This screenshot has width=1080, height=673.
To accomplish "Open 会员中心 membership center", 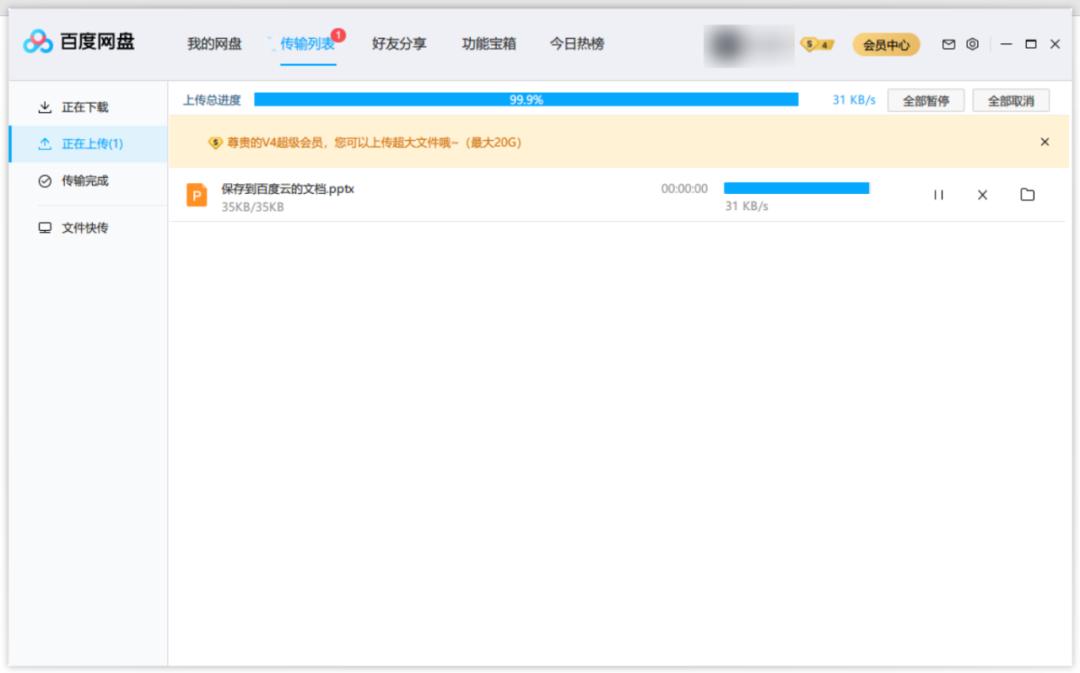I will (884, 44).
